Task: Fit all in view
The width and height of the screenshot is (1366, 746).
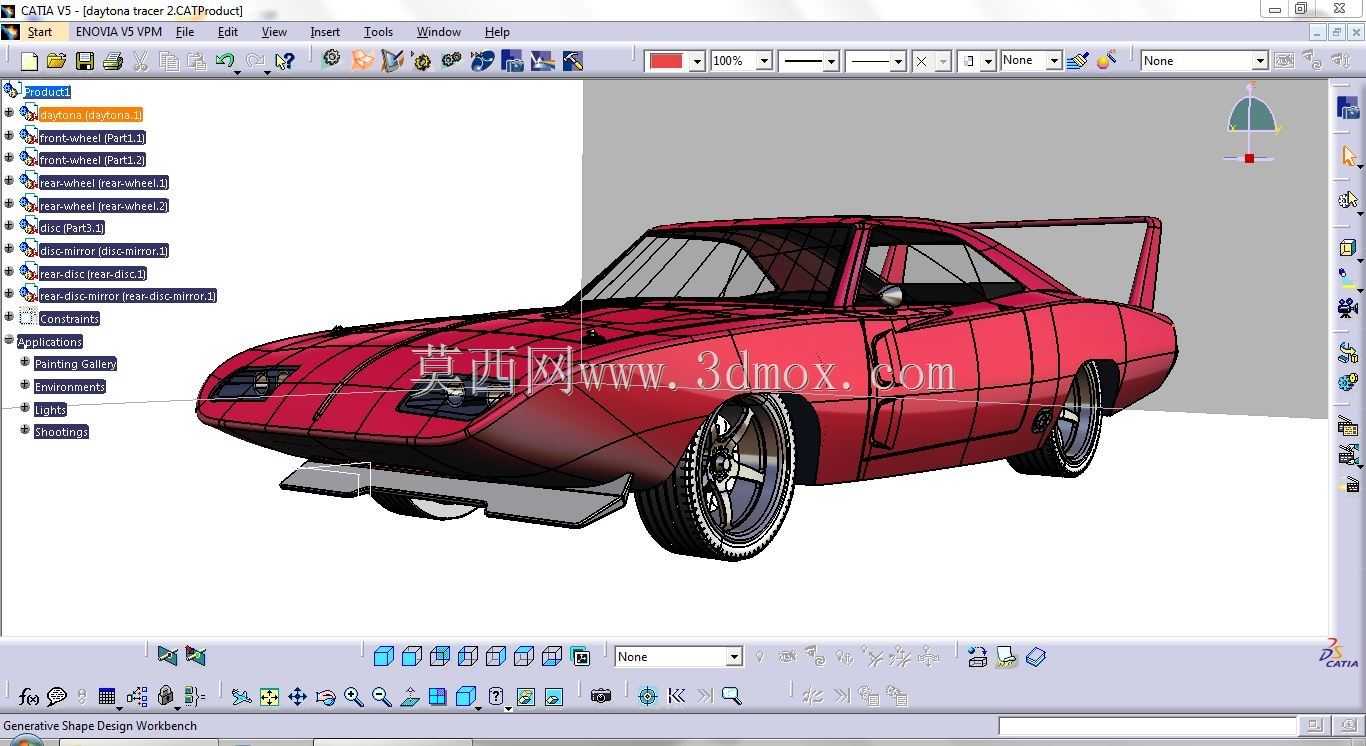Action: pos(269,697)
